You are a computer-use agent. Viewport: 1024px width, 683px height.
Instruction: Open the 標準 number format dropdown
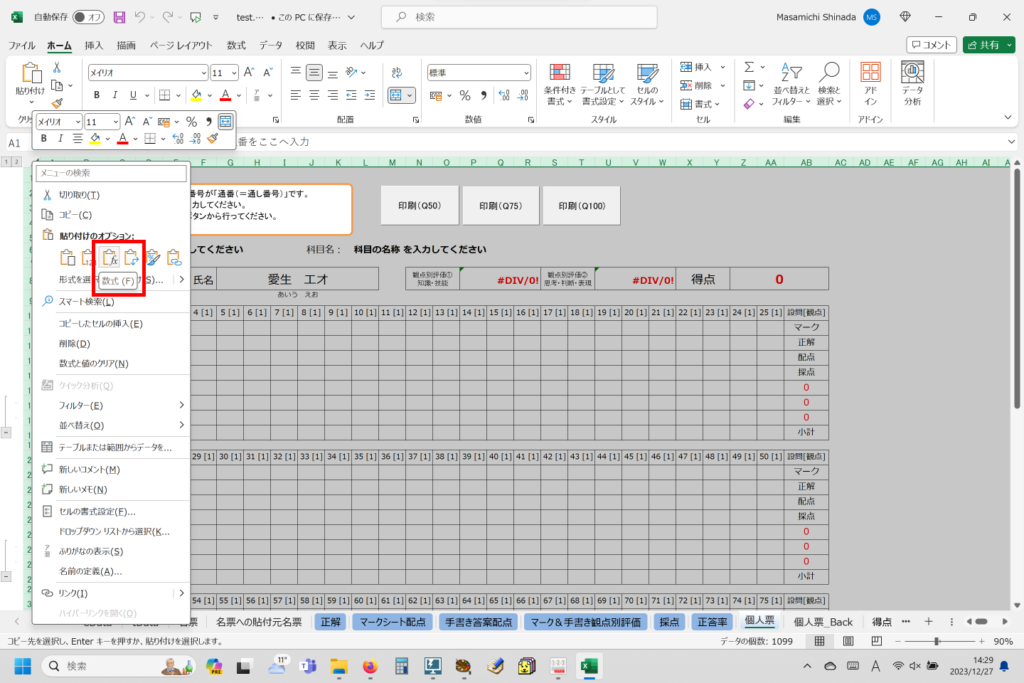pos(526,73)
